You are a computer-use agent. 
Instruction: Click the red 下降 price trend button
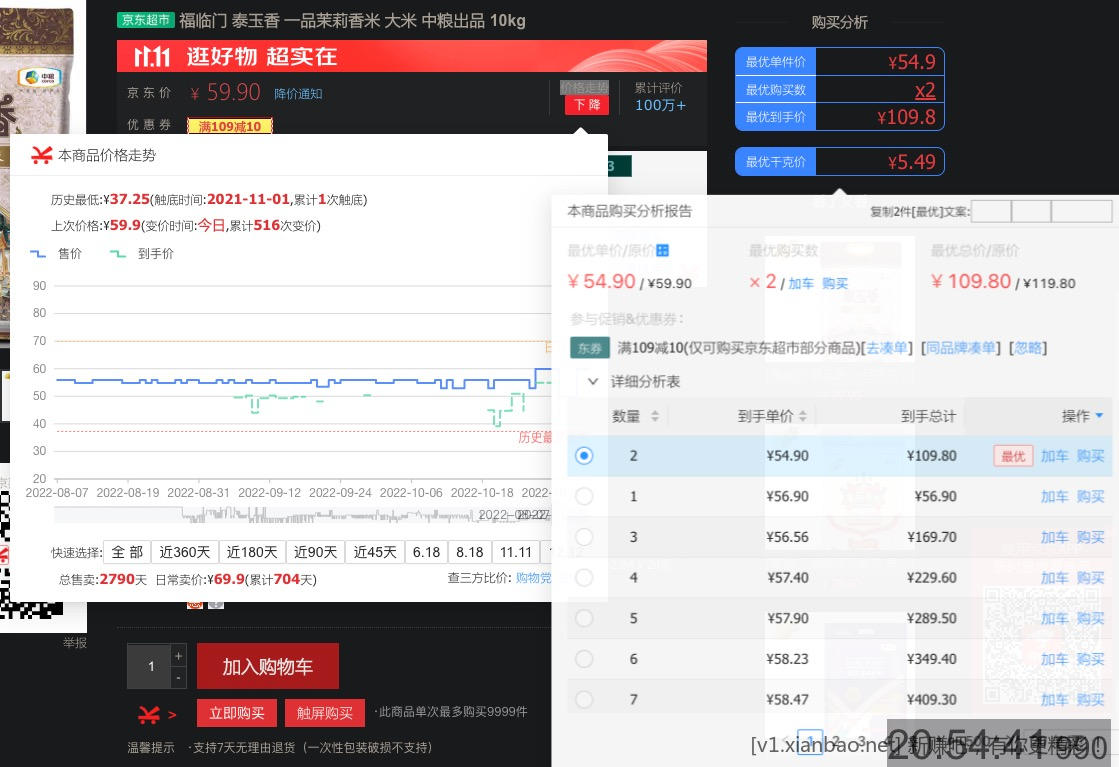587,105
